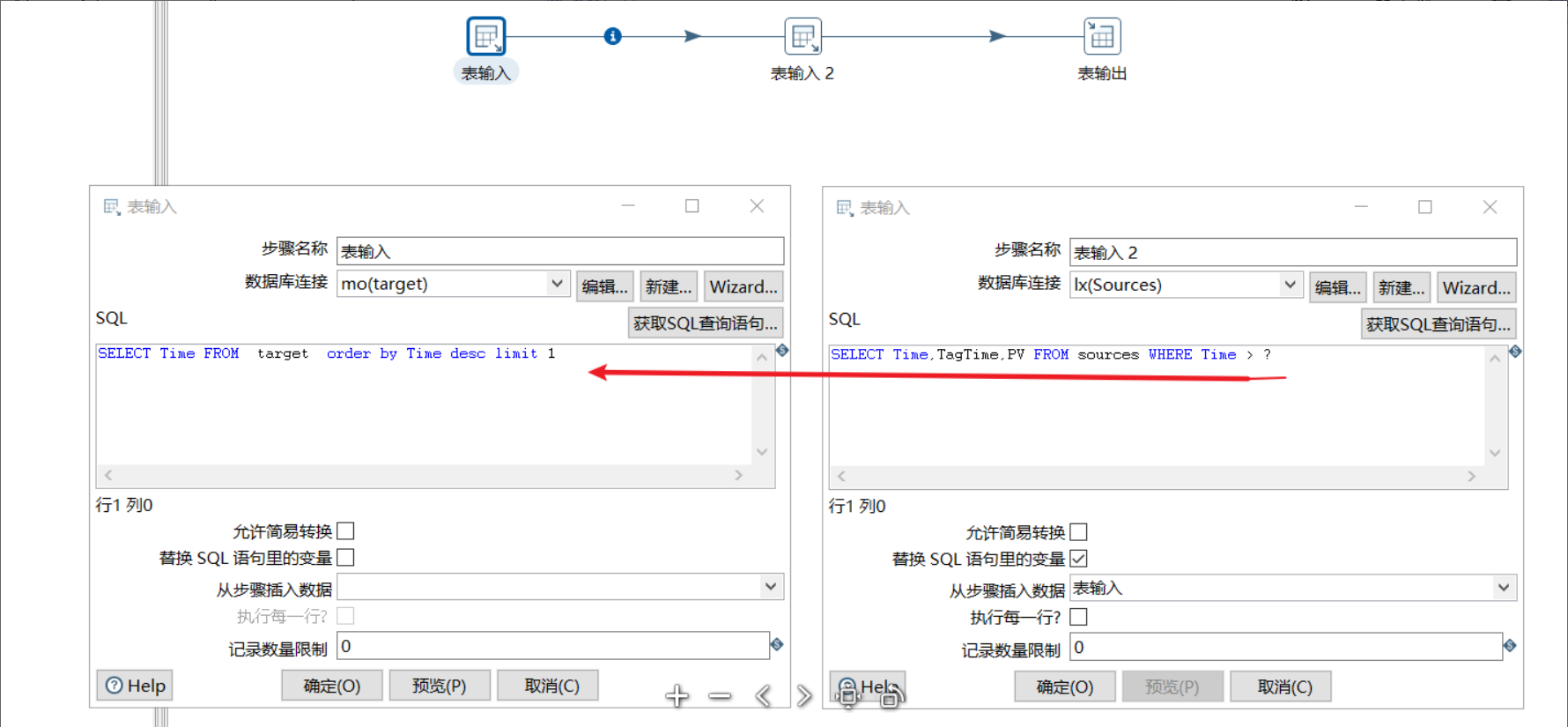Click 获取SQL查询语句... in left dialog
This screenshot has width=1568, height=727.
[x=706, y=323]
